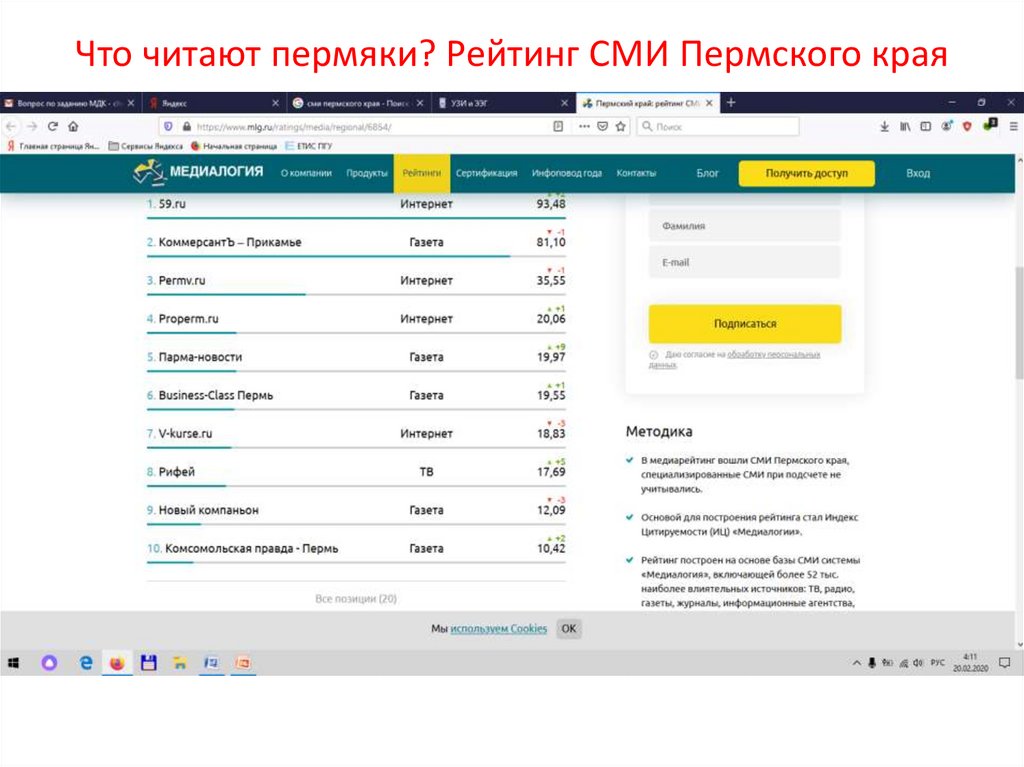Open the Windows Start menu
The height and width of the screenshot is (767, 1024).
[x=13, y=663]
